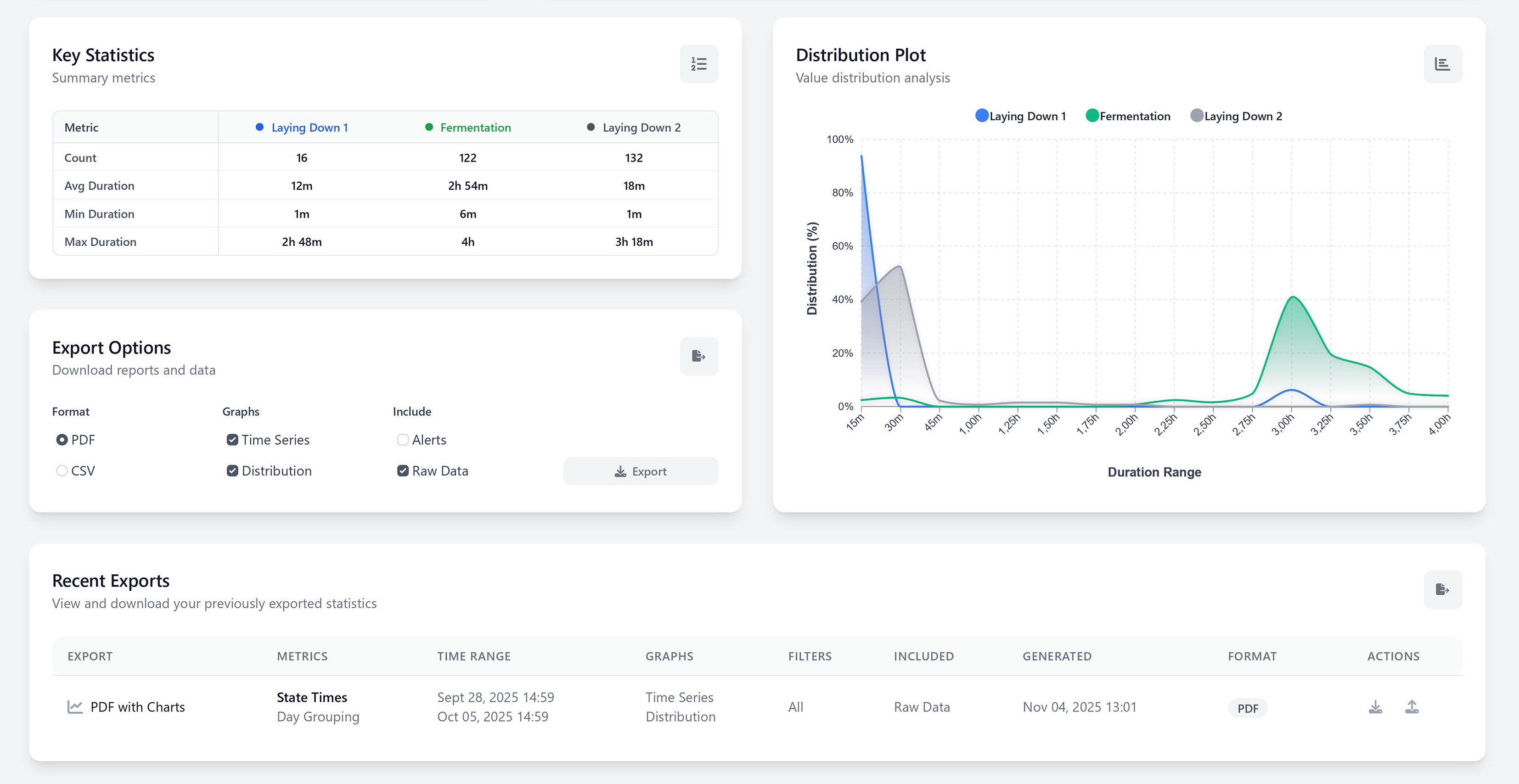Click the Count row label
The height and width of the screenshot is (784, 1519).
pos(80,158)
